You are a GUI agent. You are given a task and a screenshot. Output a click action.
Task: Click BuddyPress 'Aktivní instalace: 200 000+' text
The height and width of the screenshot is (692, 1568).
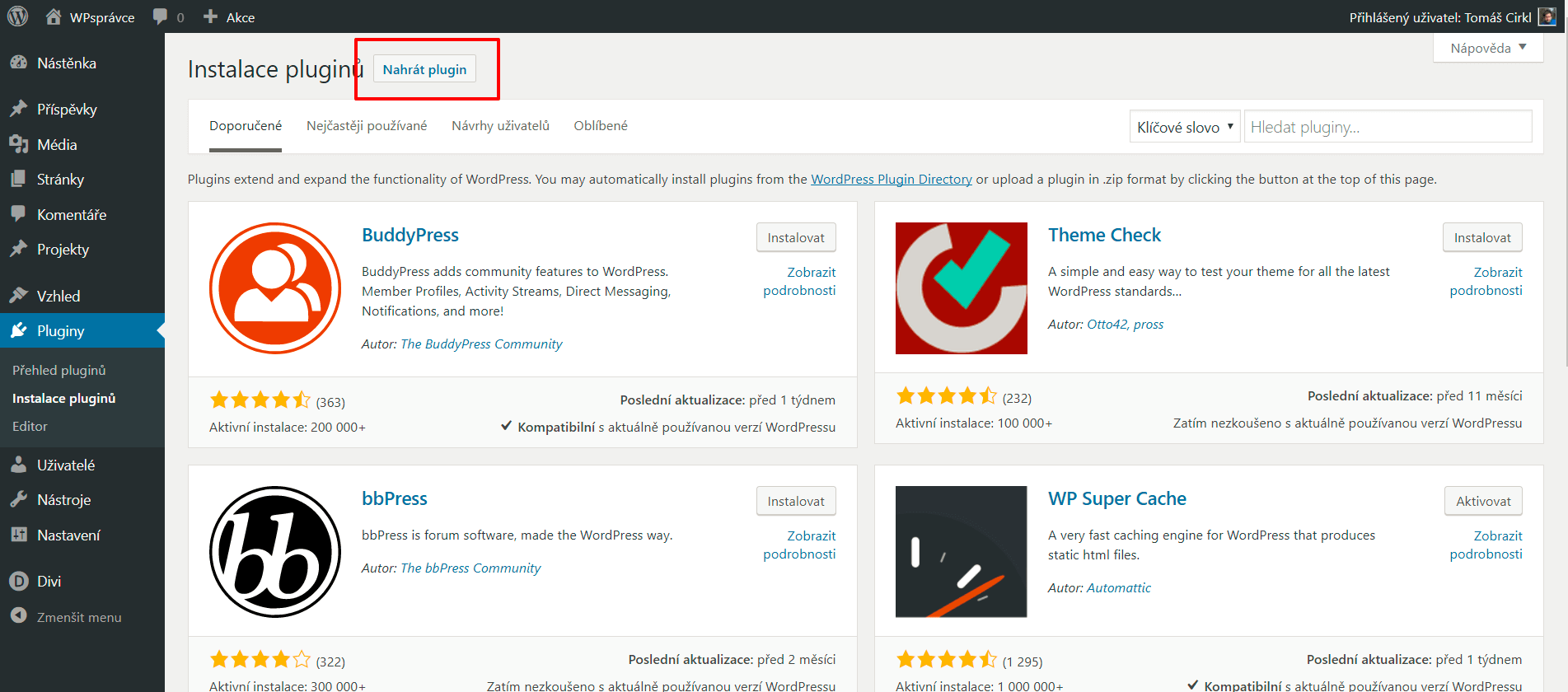pos(288,428)
